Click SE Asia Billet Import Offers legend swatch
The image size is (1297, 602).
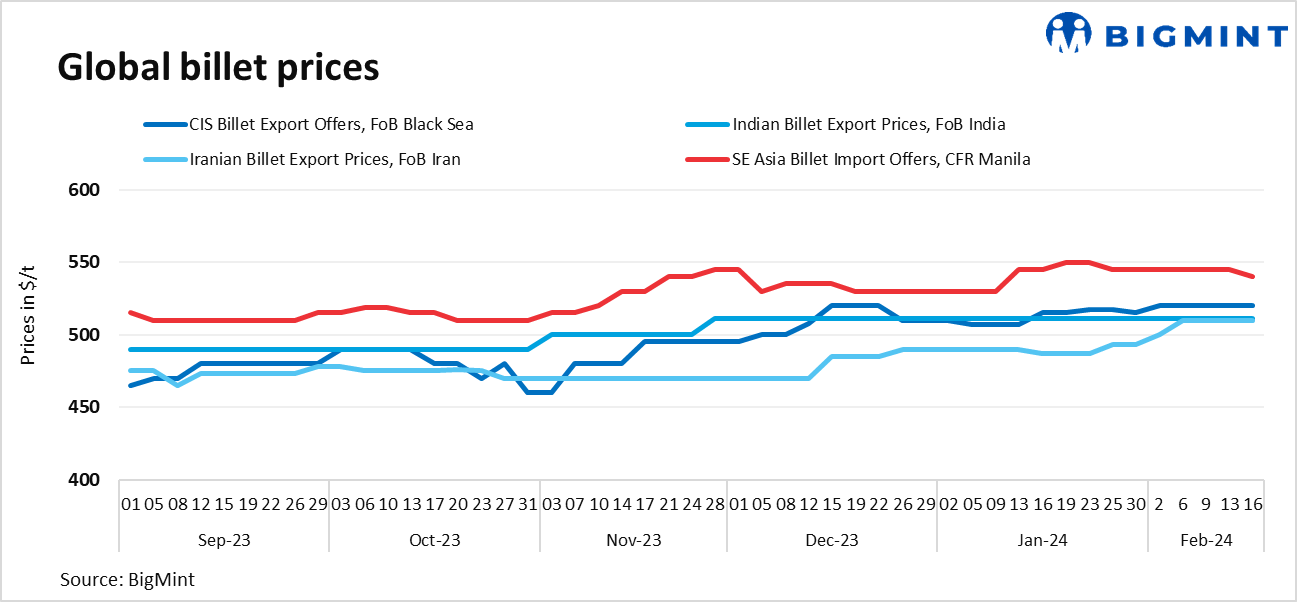point(706,159)
